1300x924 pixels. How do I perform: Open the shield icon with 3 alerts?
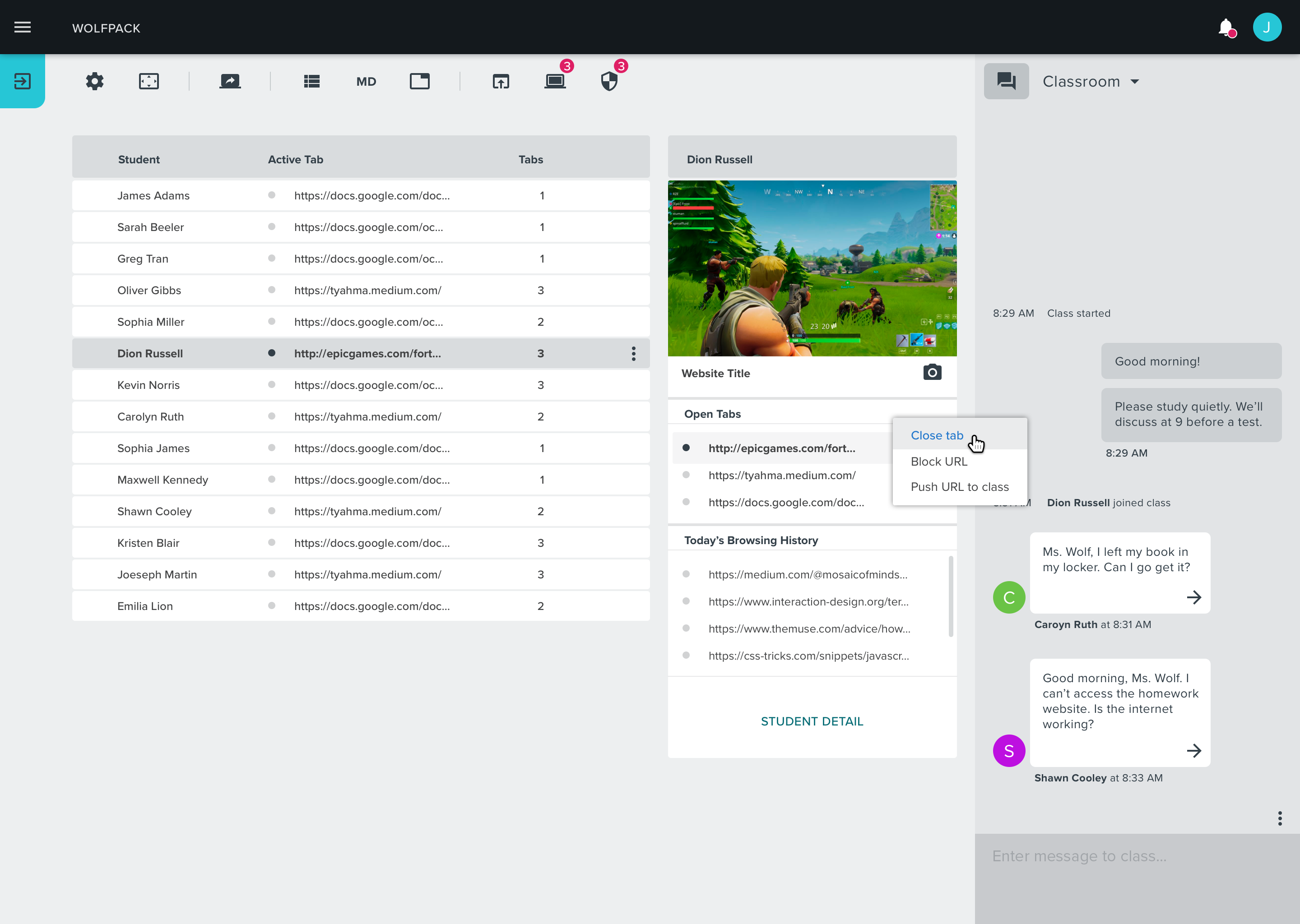pyautogui.click(x=609, y=81)
